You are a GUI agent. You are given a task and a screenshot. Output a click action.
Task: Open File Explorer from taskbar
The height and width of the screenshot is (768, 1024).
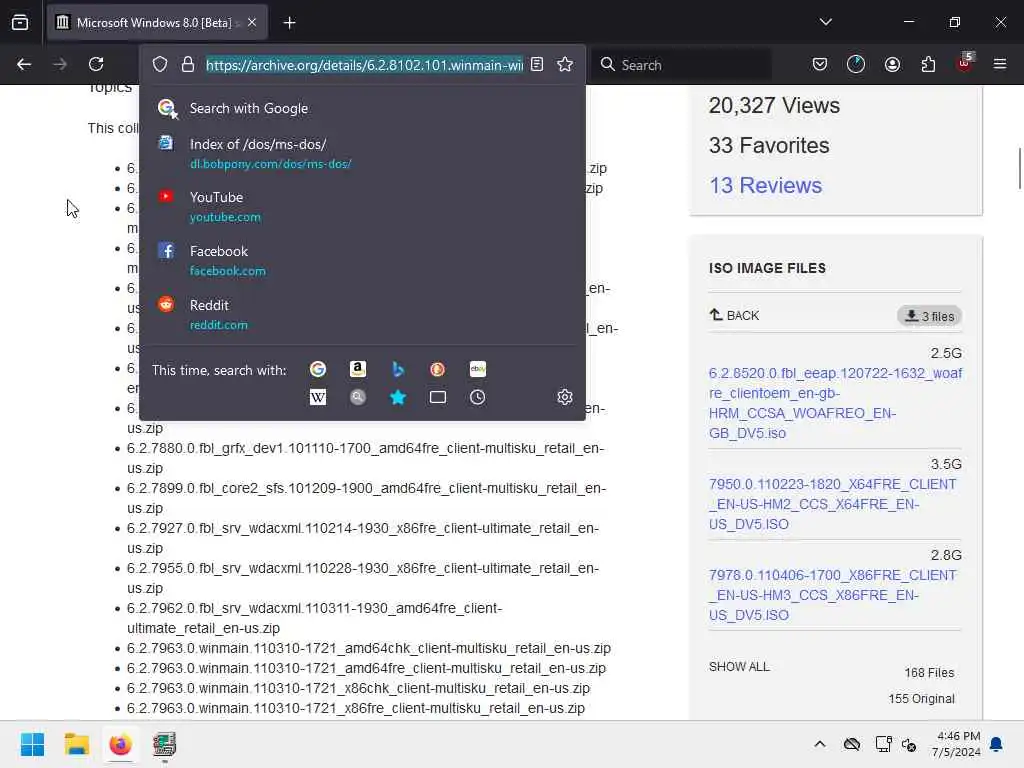[x=76, y=744]
